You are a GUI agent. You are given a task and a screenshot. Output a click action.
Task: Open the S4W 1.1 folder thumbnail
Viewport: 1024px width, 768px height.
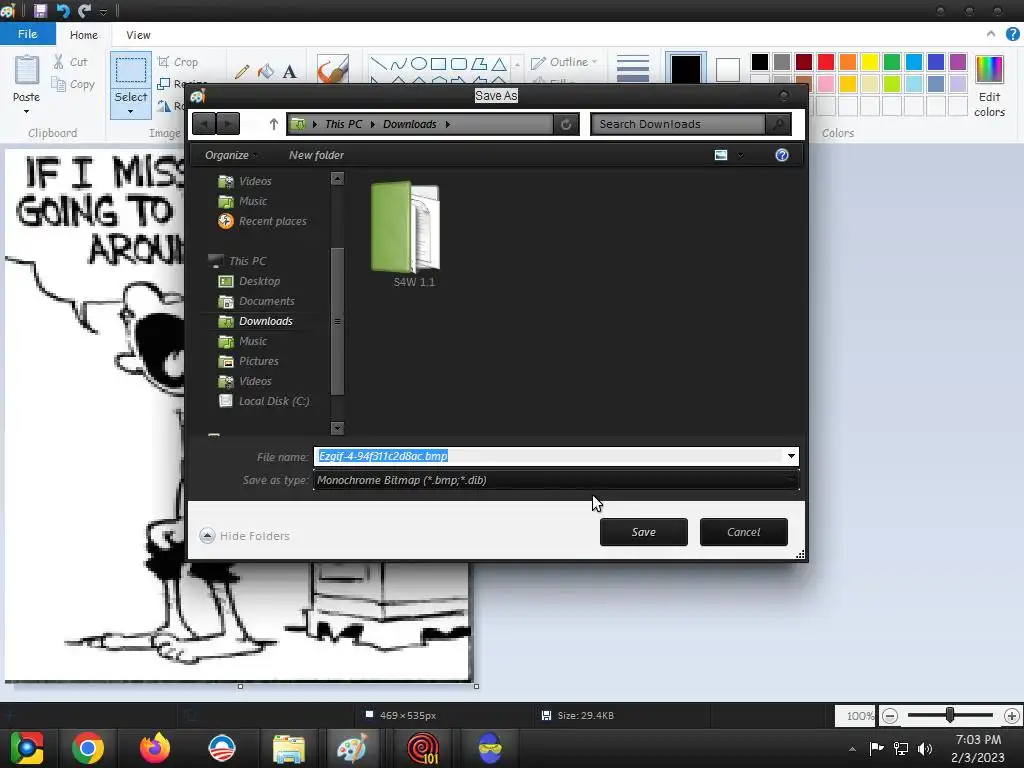[406, 233]
